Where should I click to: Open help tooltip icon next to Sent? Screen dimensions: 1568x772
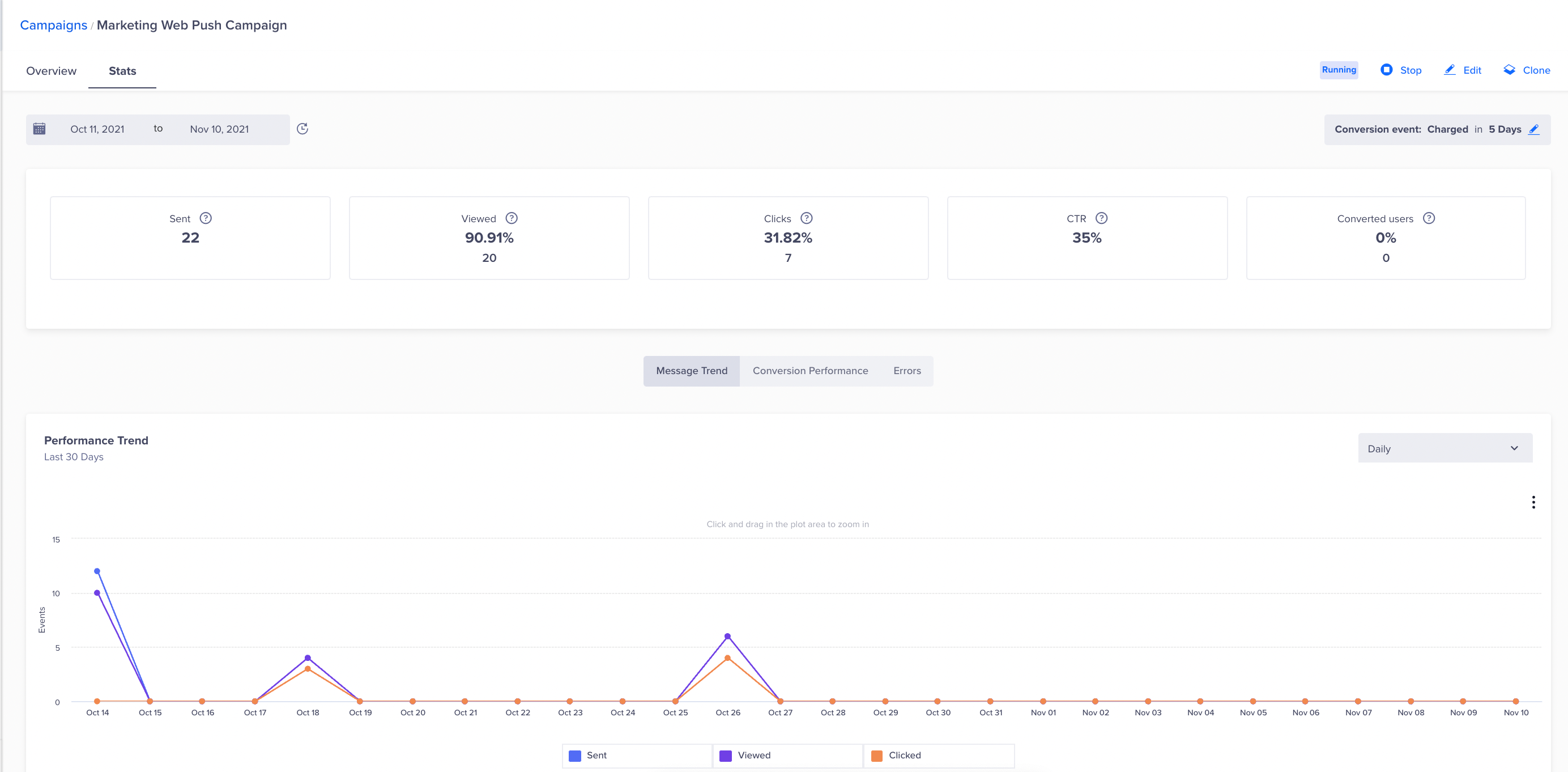click(206, 218)
